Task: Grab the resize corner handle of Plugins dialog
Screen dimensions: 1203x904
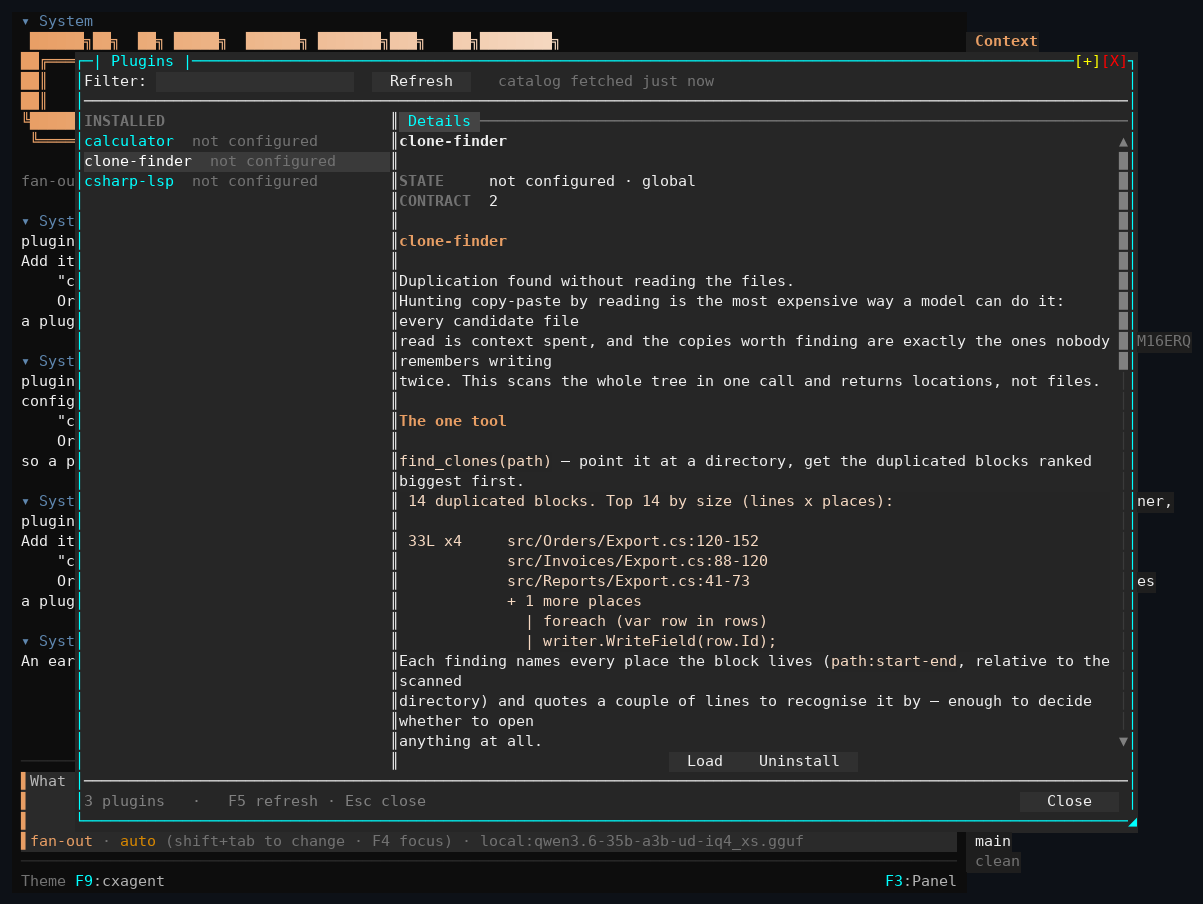Action: [1132, 822]
